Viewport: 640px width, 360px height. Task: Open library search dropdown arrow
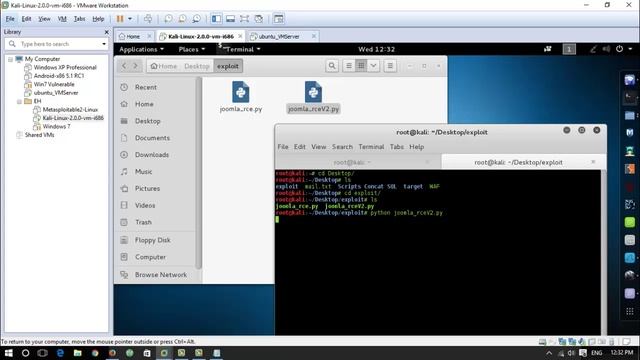(x=104, y=44)
